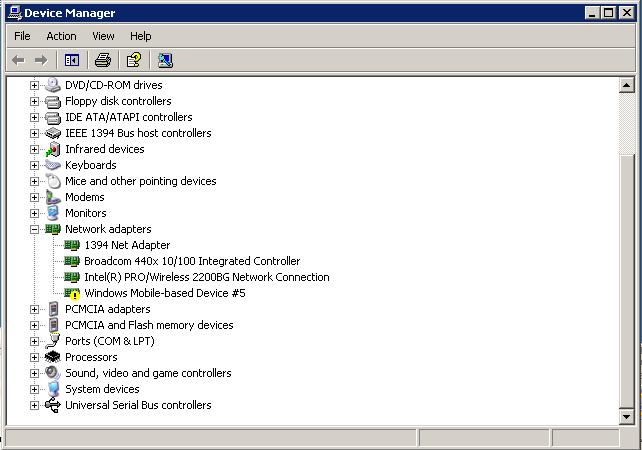Collapse the Network adapters node

34,229
